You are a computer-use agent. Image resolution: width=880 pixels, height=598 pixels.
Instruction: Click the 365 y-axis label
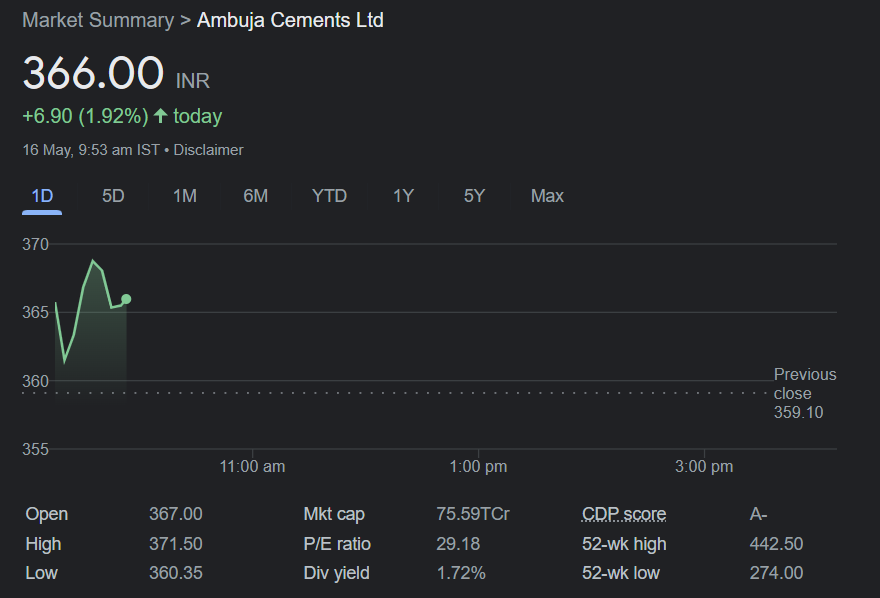[35, 312]
